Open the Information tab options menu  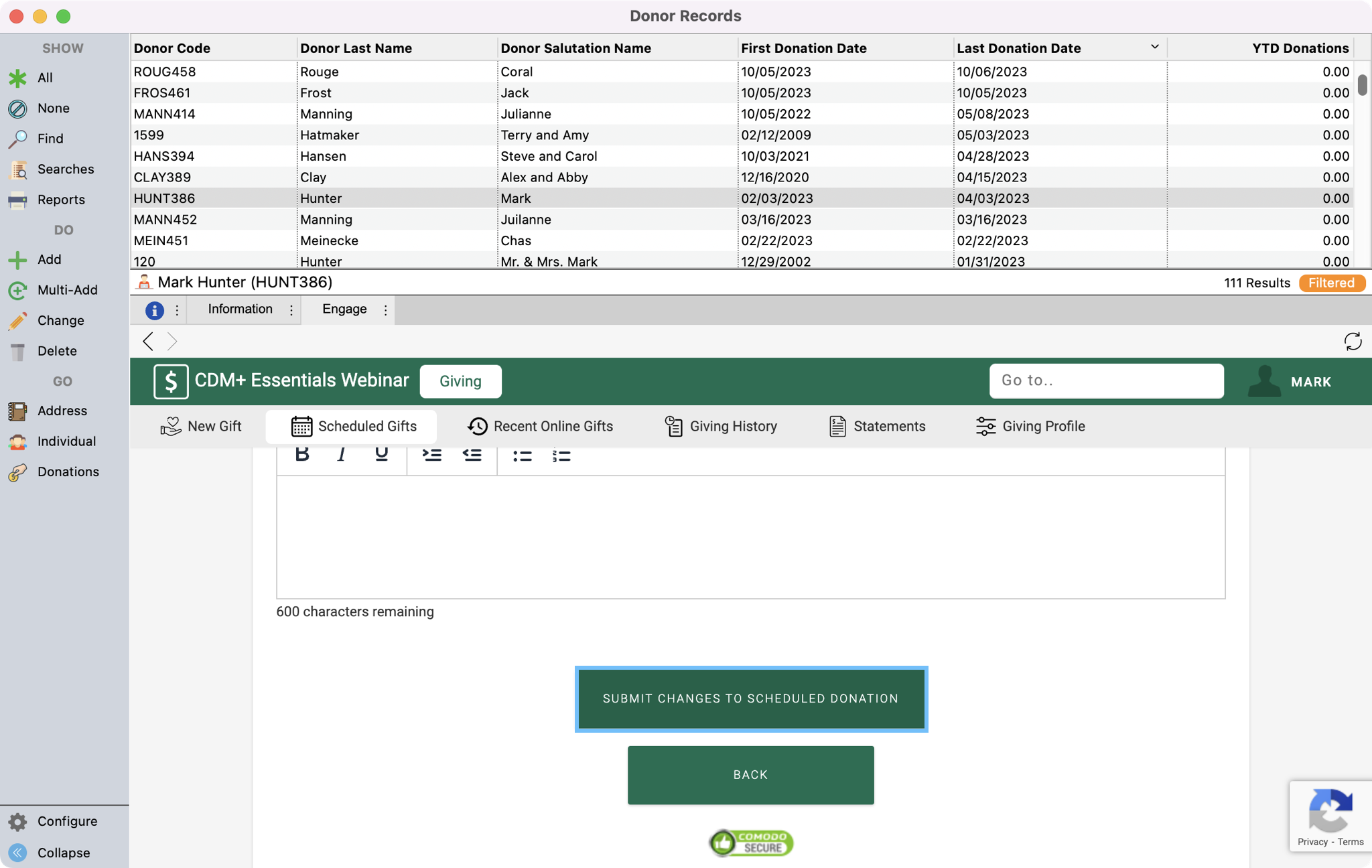coord(291,310)
